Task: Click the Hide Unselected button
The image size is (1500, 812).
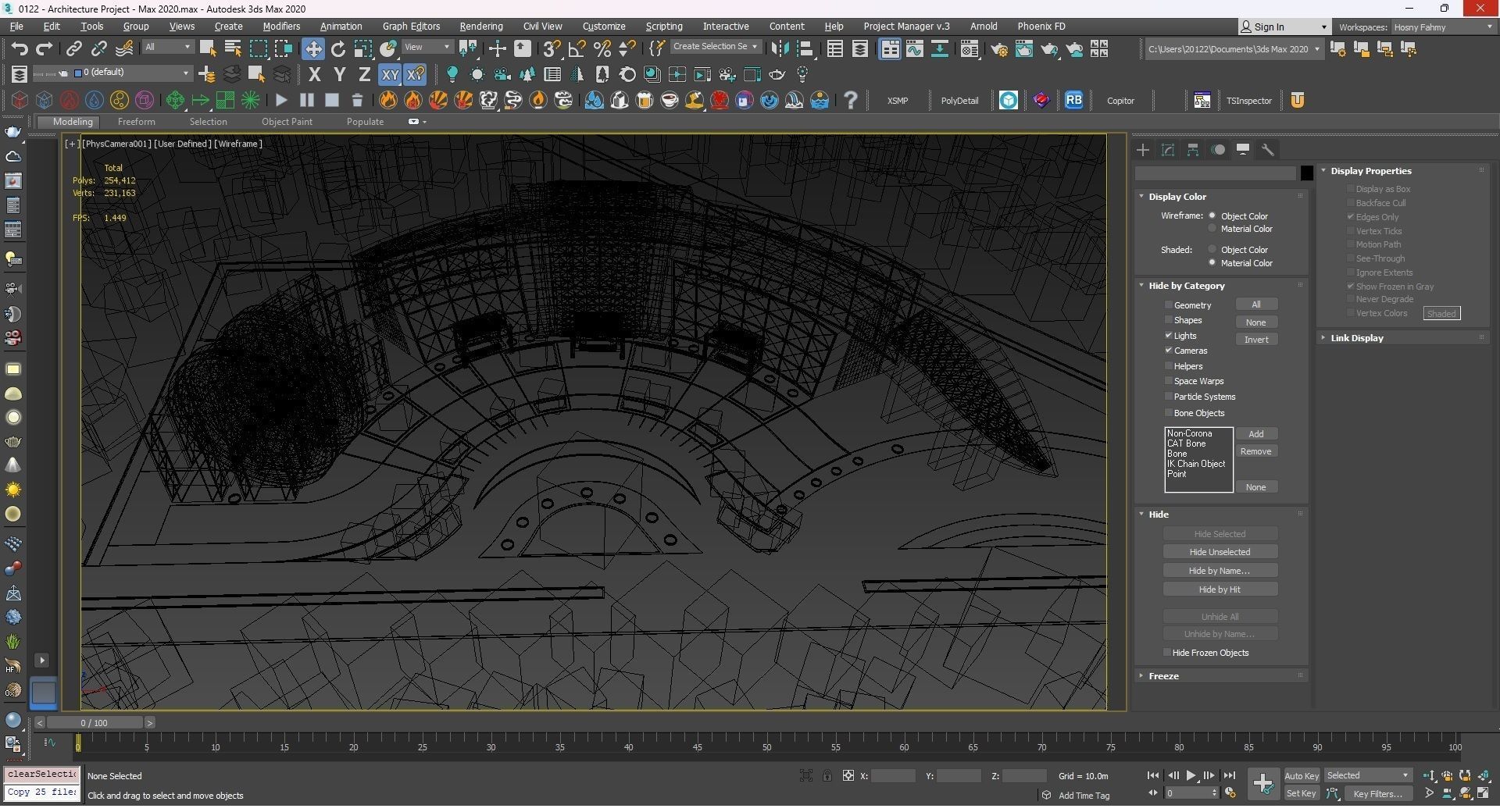Action: (x=1220, y=552)
